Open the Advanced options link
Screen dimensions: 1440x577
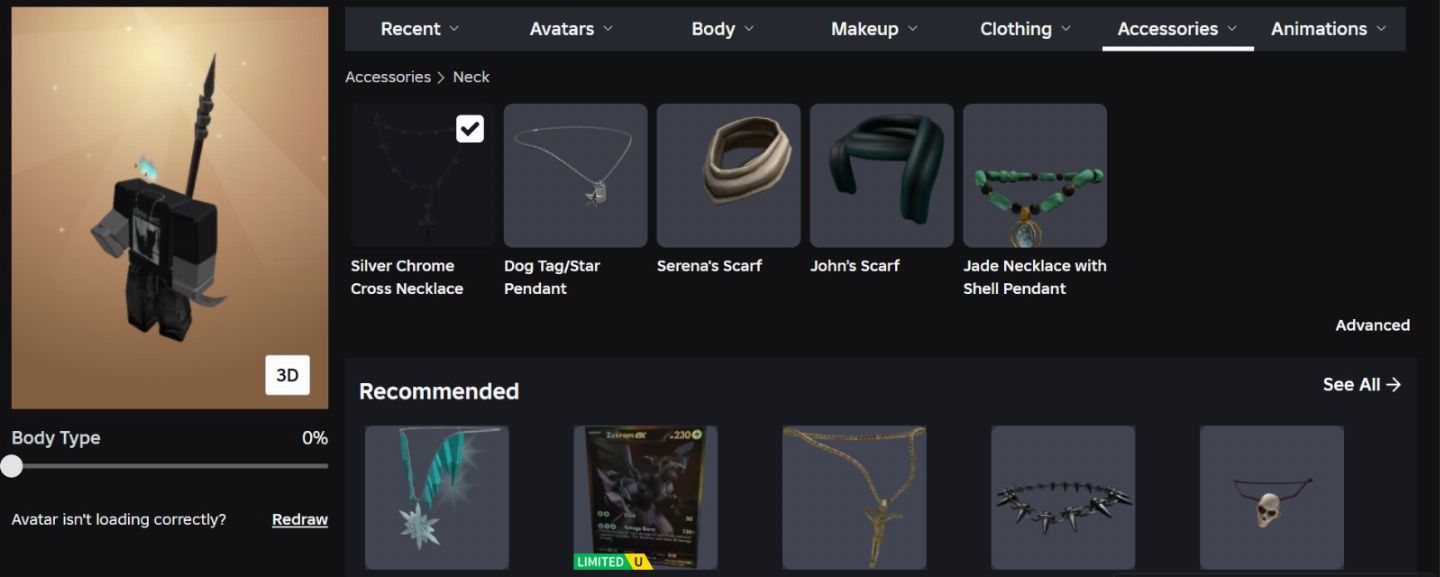(1372, 325)
